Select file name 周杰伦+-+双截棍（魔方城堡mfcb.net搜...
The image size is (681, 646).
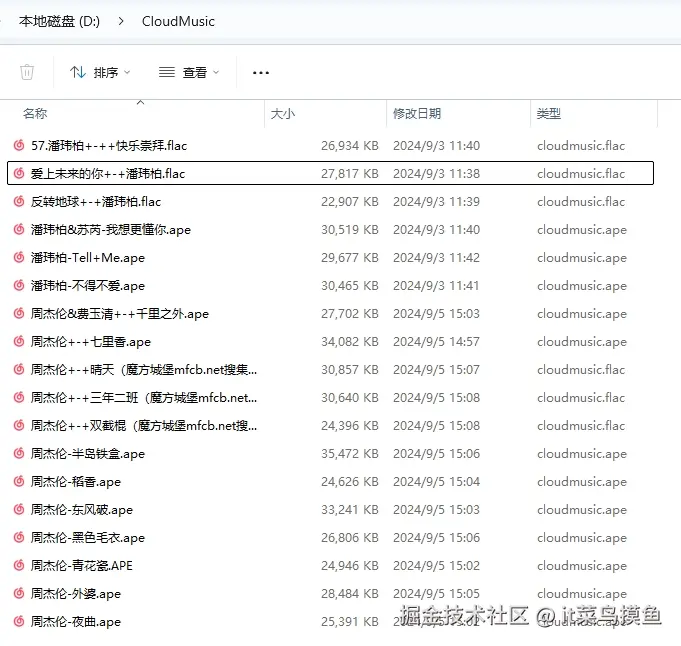pyautogui.click(x=144, y=426)
